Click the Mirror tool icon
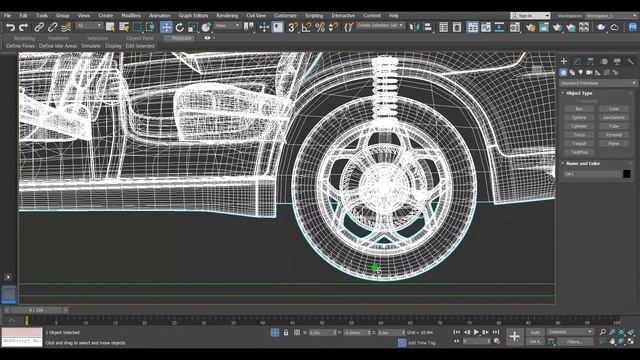The width and height of the screenshot is (640, 360). (415, 27)
